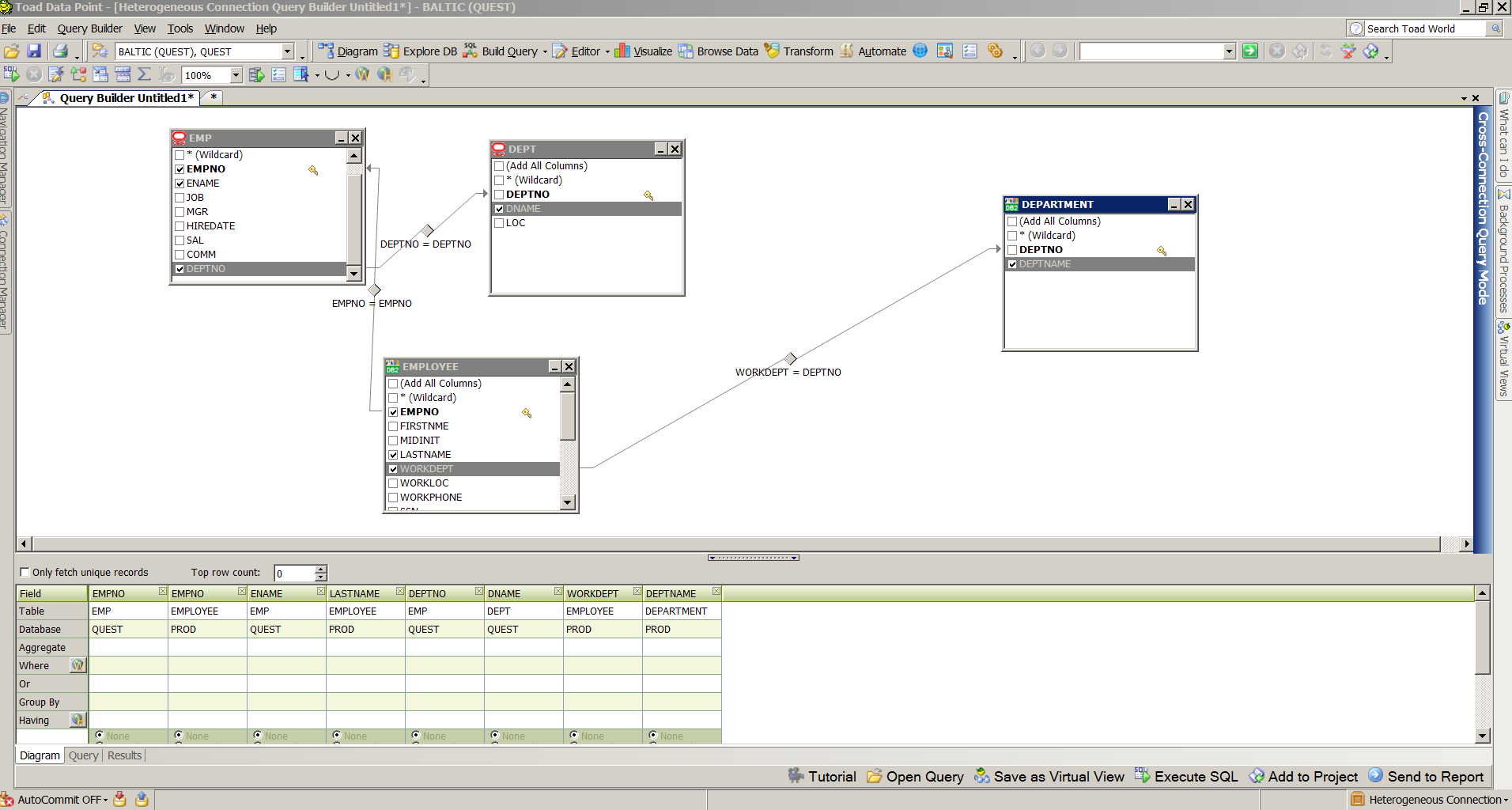Click the Having globe H icon in toolbar
Screen dimensions: 1512x810
click(384, 74)
